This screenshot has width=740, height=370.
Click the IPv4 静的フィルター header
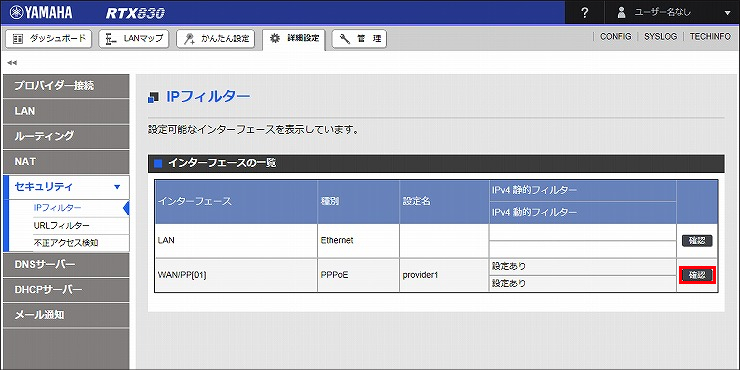(582, 191)
